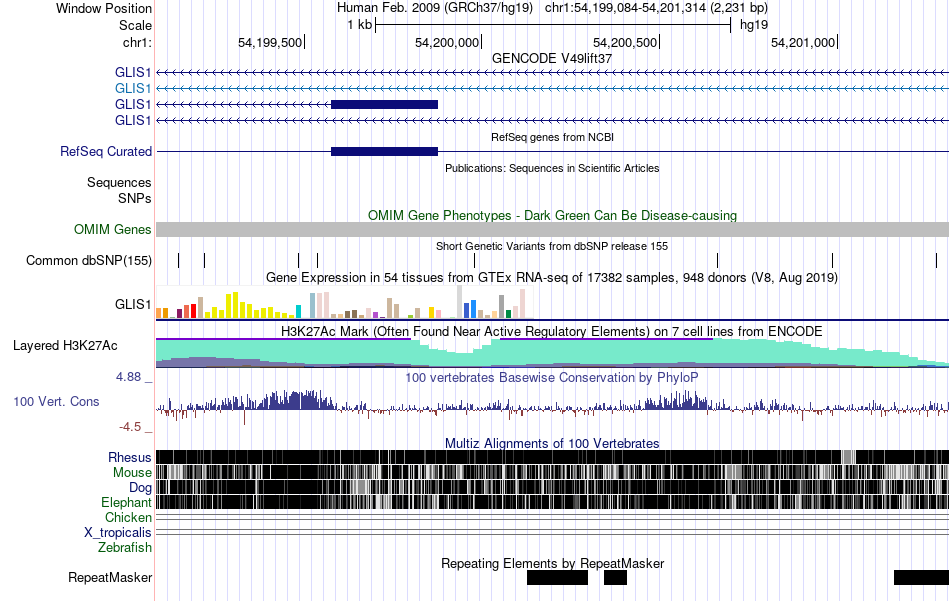The height and width of the screenshot is (601, 950).
Task: Open the GTEx Gene Expression track title
Action: pos(552,277)
